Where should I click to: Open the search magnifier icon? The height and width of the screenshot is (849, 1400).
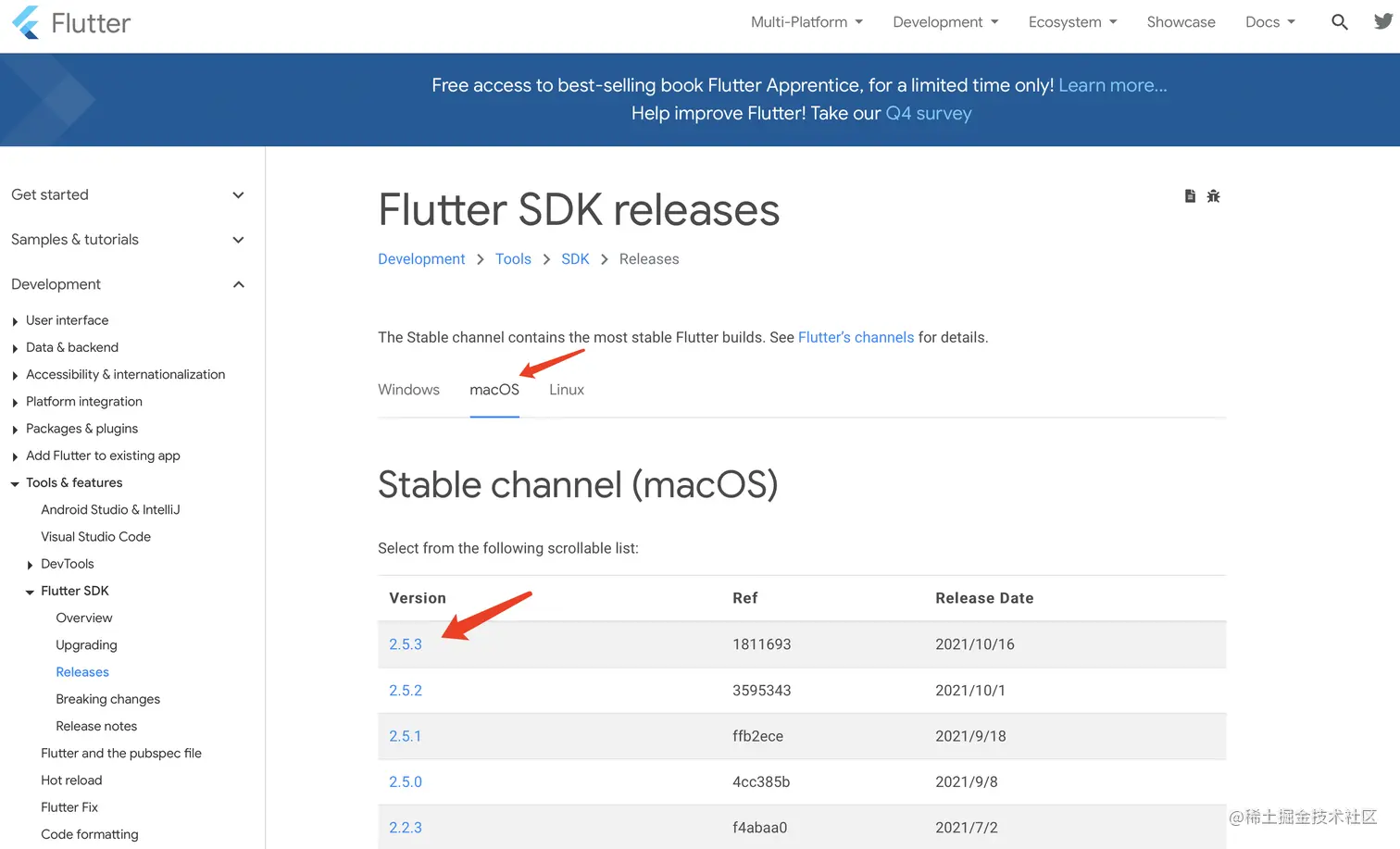1339,21
